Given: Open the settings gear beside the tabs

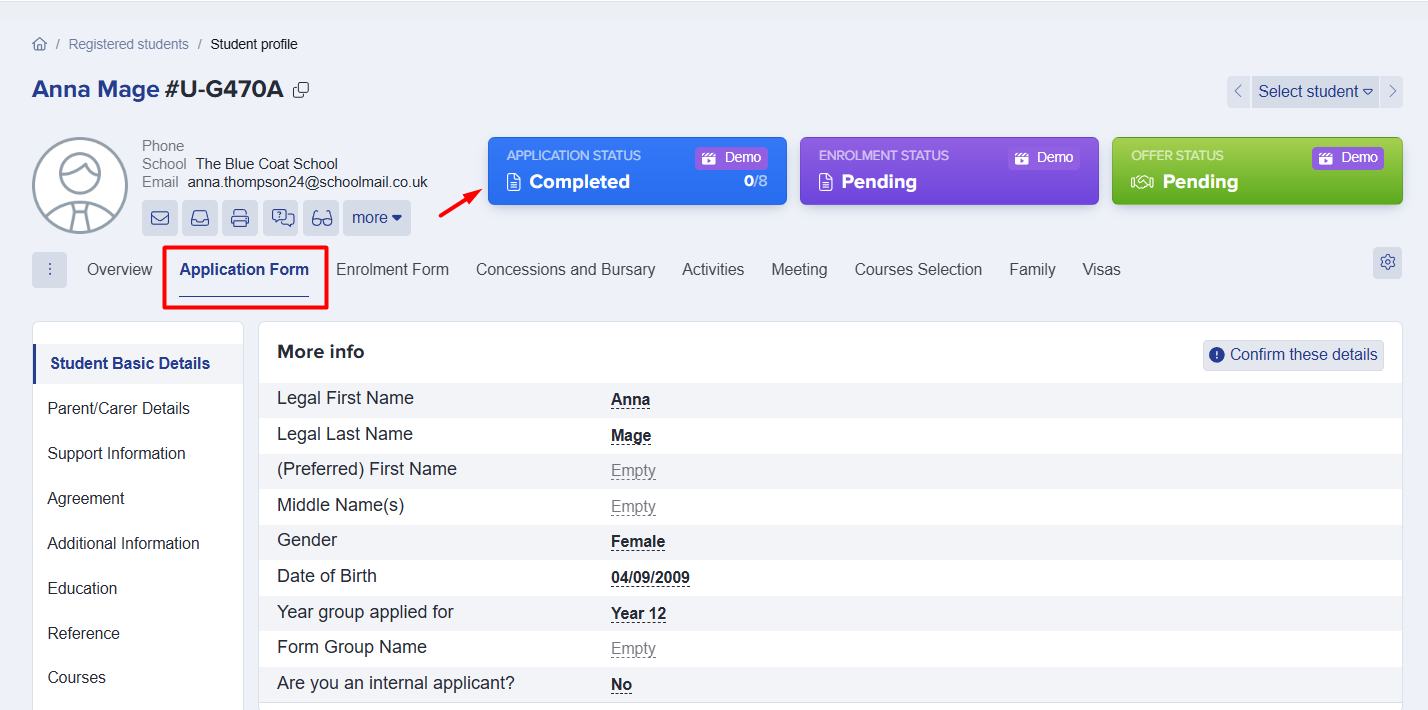Looking at the screenshot, I should coord(1387,262).
